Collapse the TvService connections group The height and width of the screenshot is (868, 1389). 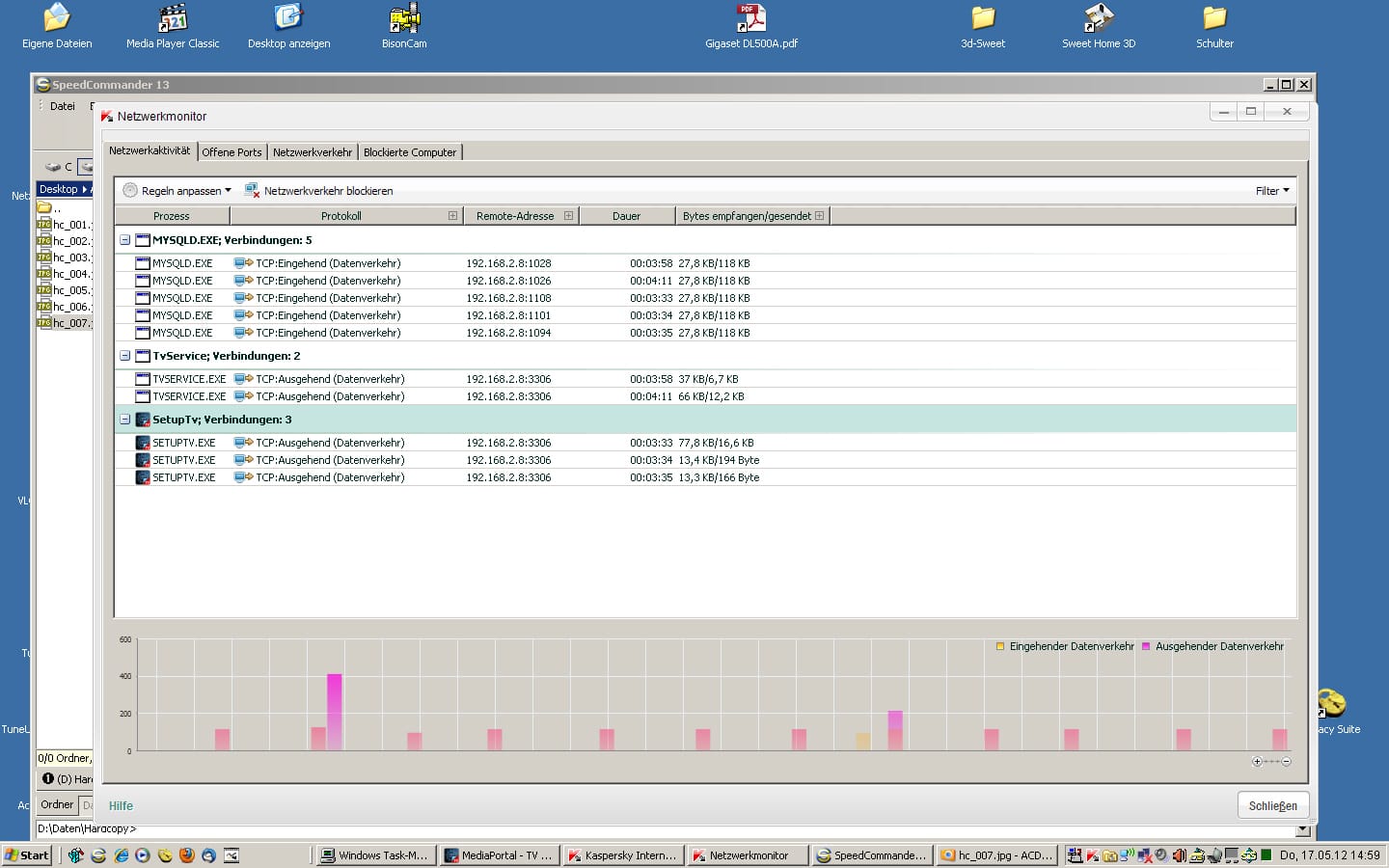124,356
